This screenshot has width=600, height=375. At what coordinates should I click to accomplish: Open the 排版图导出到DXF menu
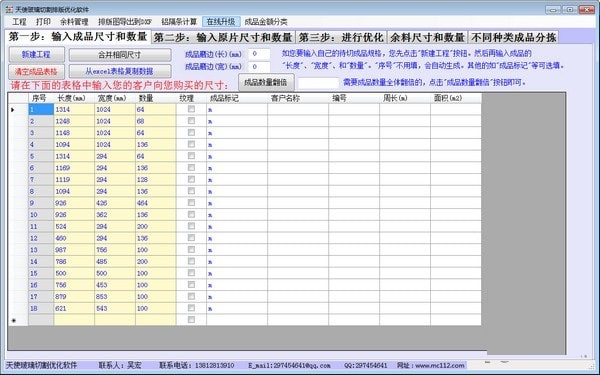[125, 22]
